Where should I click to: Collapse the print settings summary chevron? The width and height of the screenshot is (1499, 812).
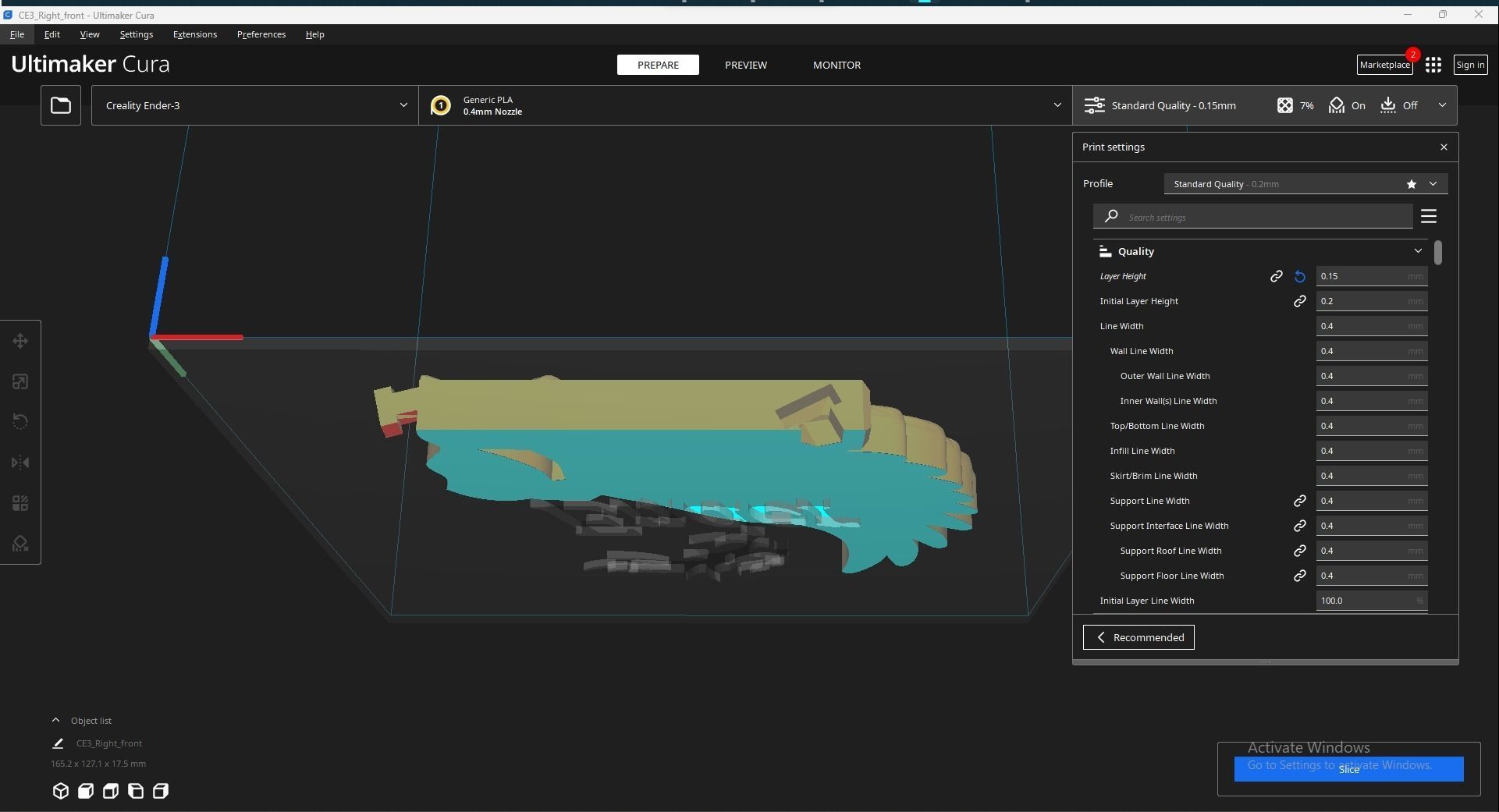[1442, 105]
